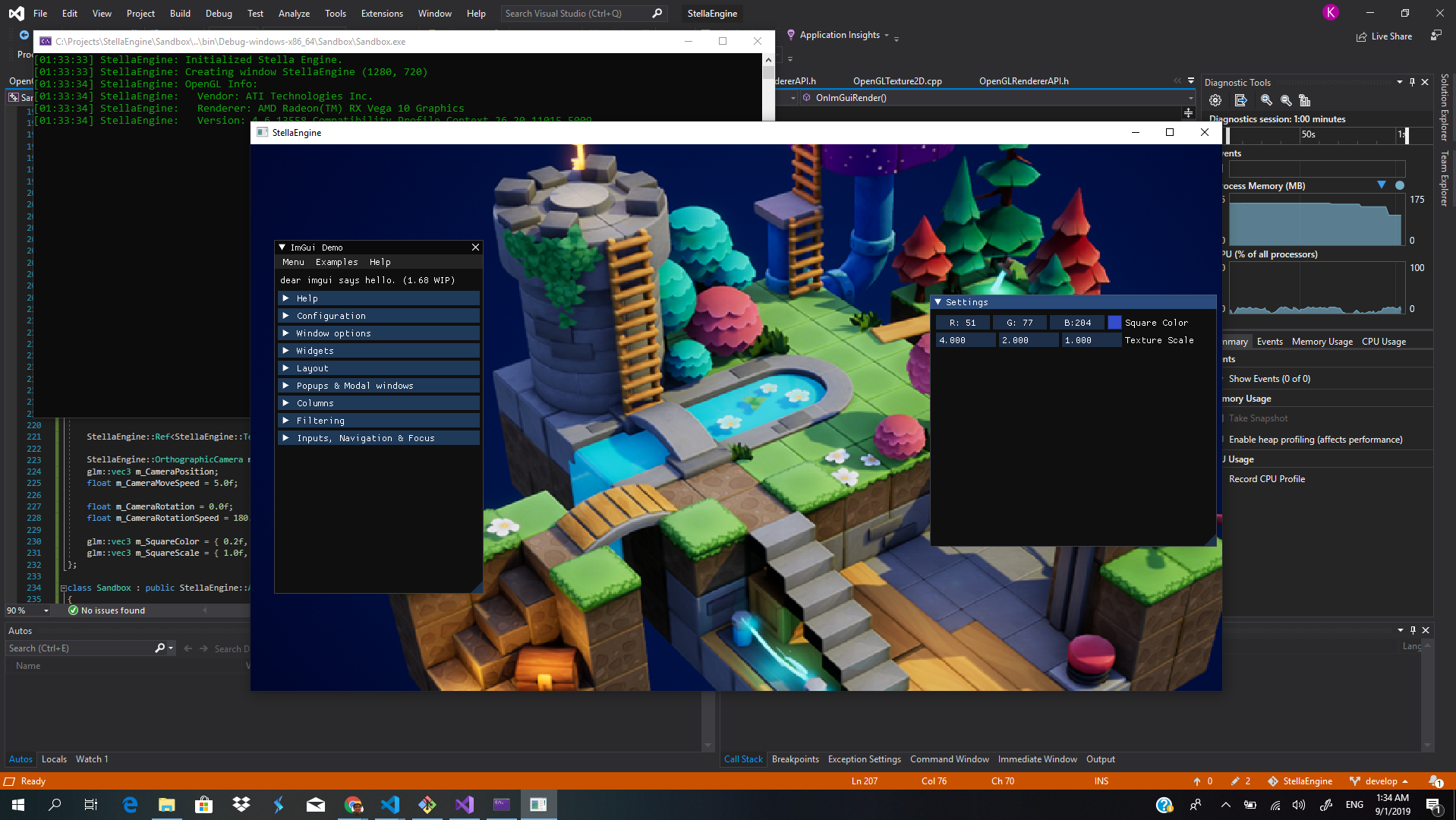1456x820 pixels.
Task: Open the Extensions menu
Action: 382,13
